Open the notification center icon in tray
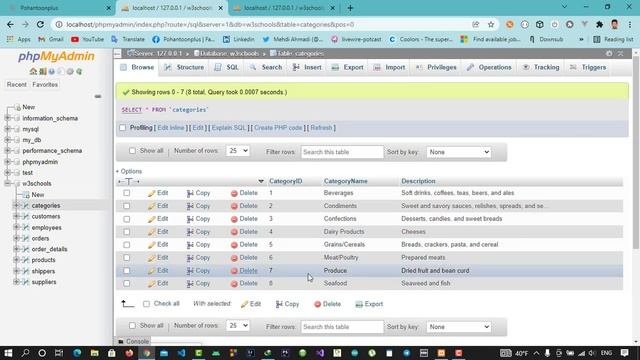Viewport: 640px width, 360px height. (624, 353)
